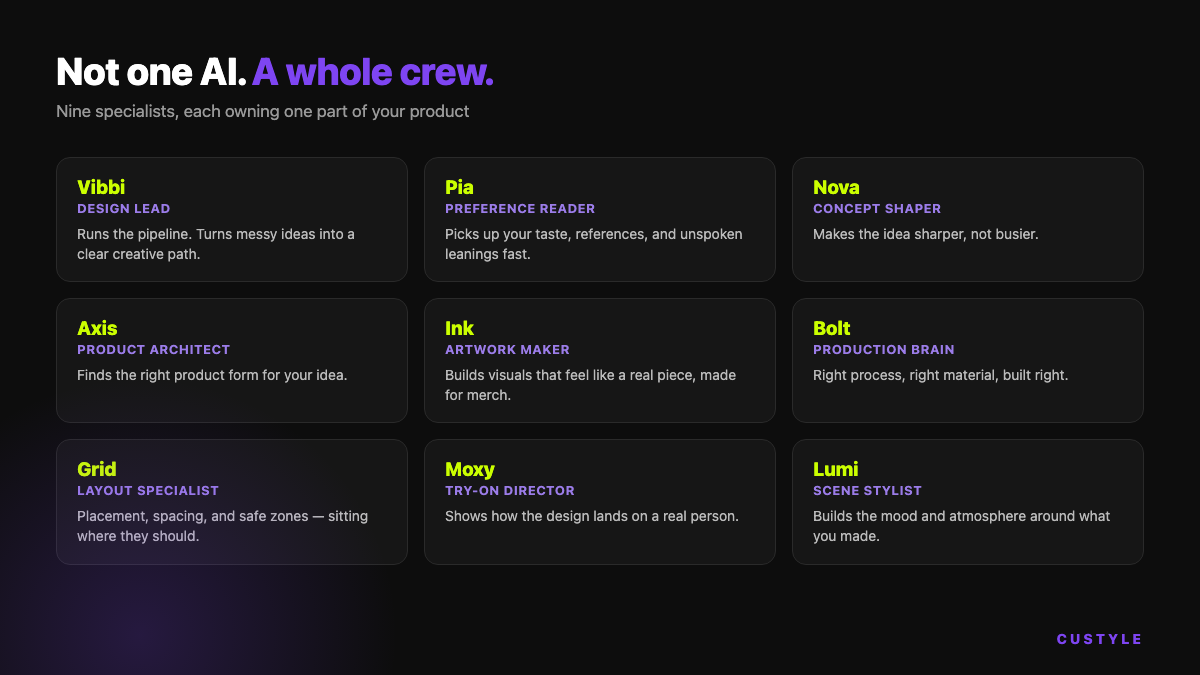Select the Axis card name
This screenshot has width=1200, height=675.
click(x=97, y=328)
